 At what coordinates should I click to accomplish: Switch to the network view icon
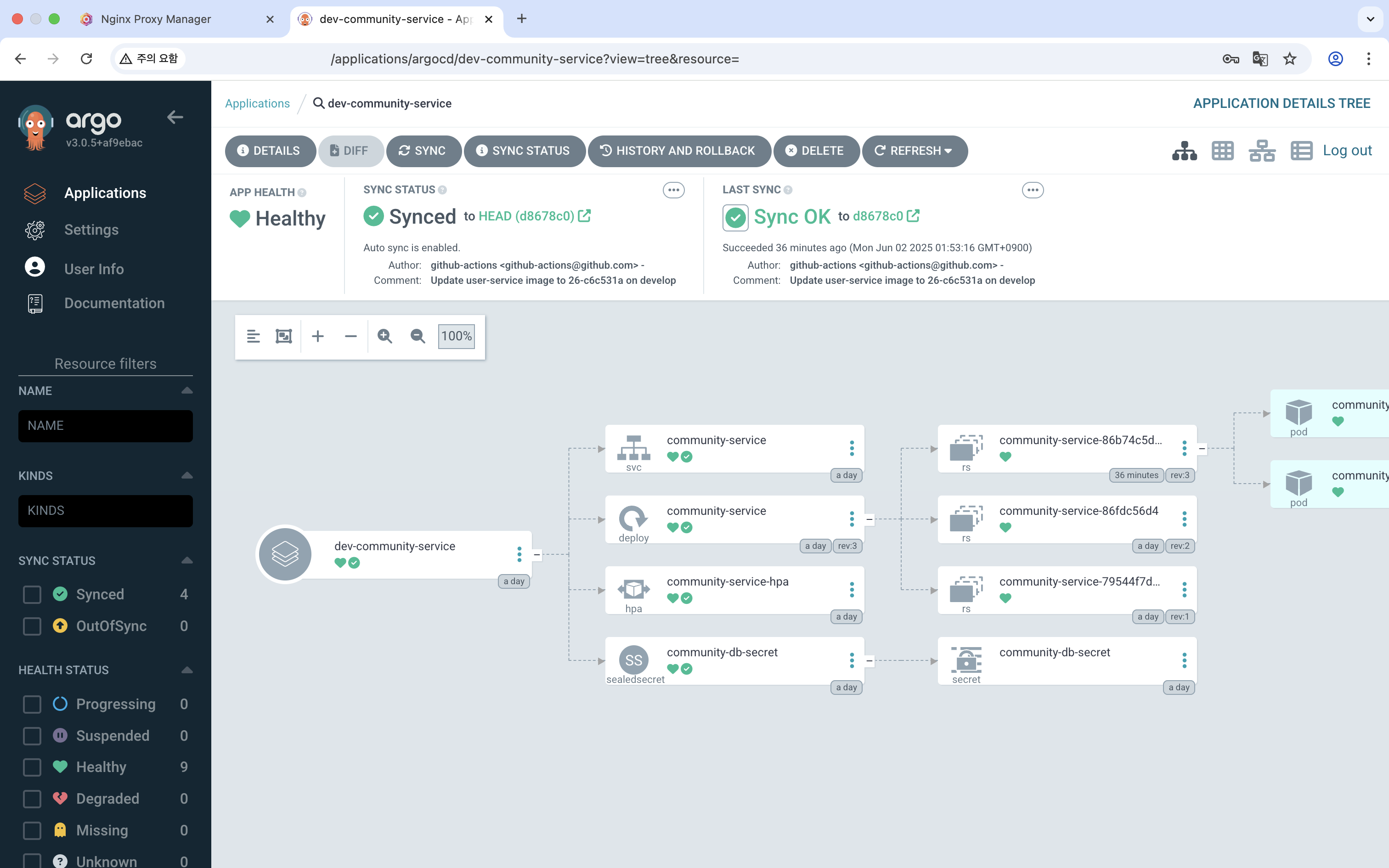pos(1262,151)
